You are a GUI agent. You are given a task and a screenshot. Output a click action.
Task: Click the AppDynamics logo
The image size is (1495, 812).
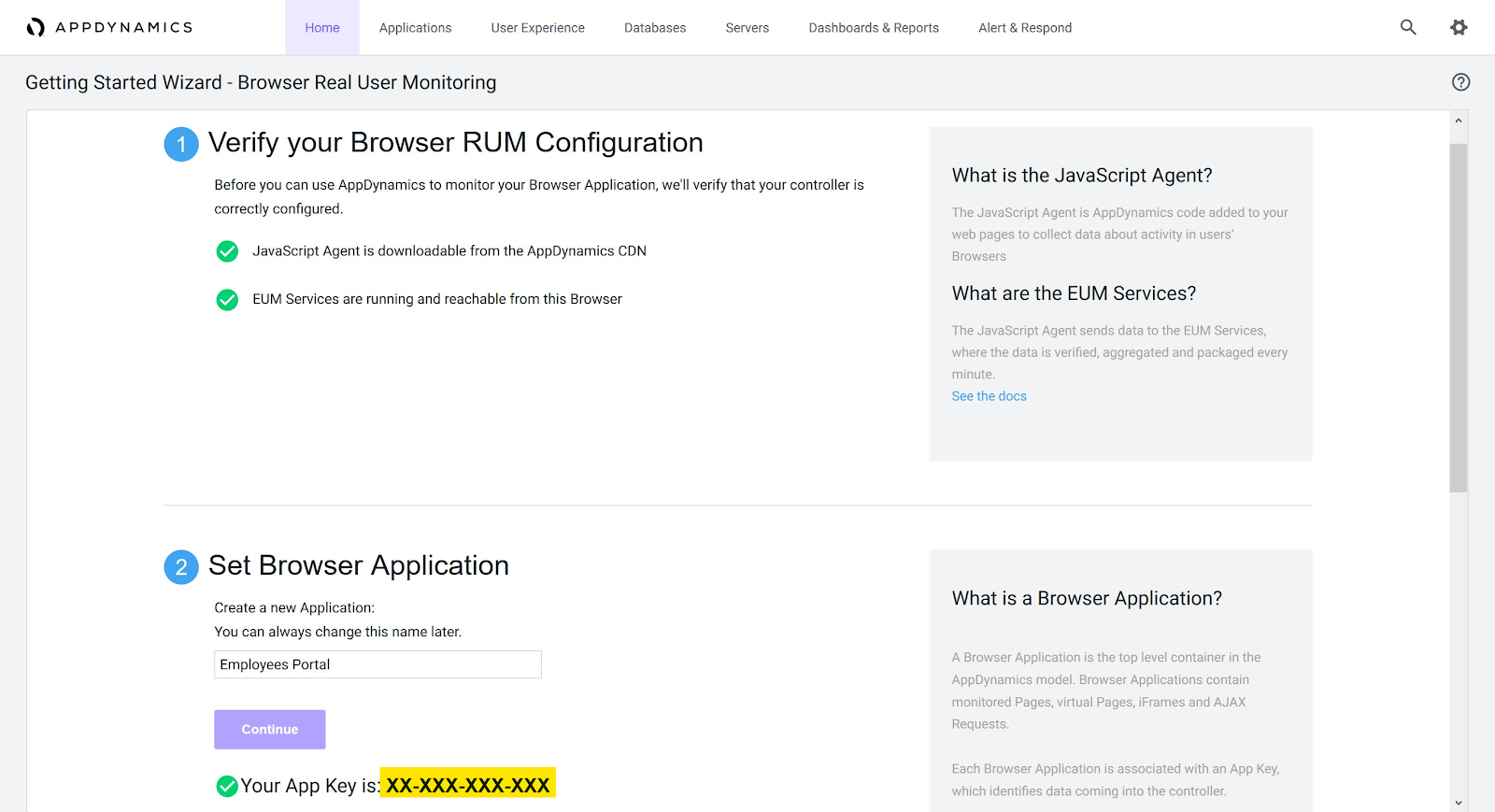point(109,27)
